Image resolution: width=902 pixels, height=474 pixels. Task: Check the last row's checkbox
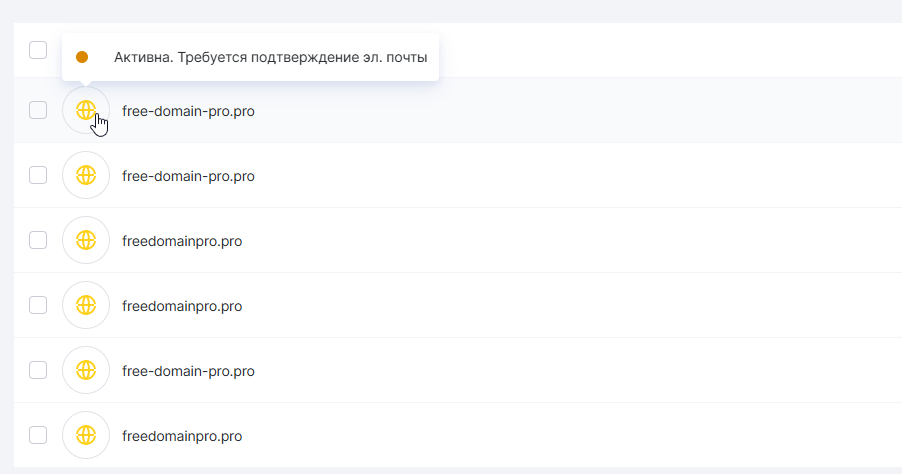pyautogui.click(x=38, y=435)
